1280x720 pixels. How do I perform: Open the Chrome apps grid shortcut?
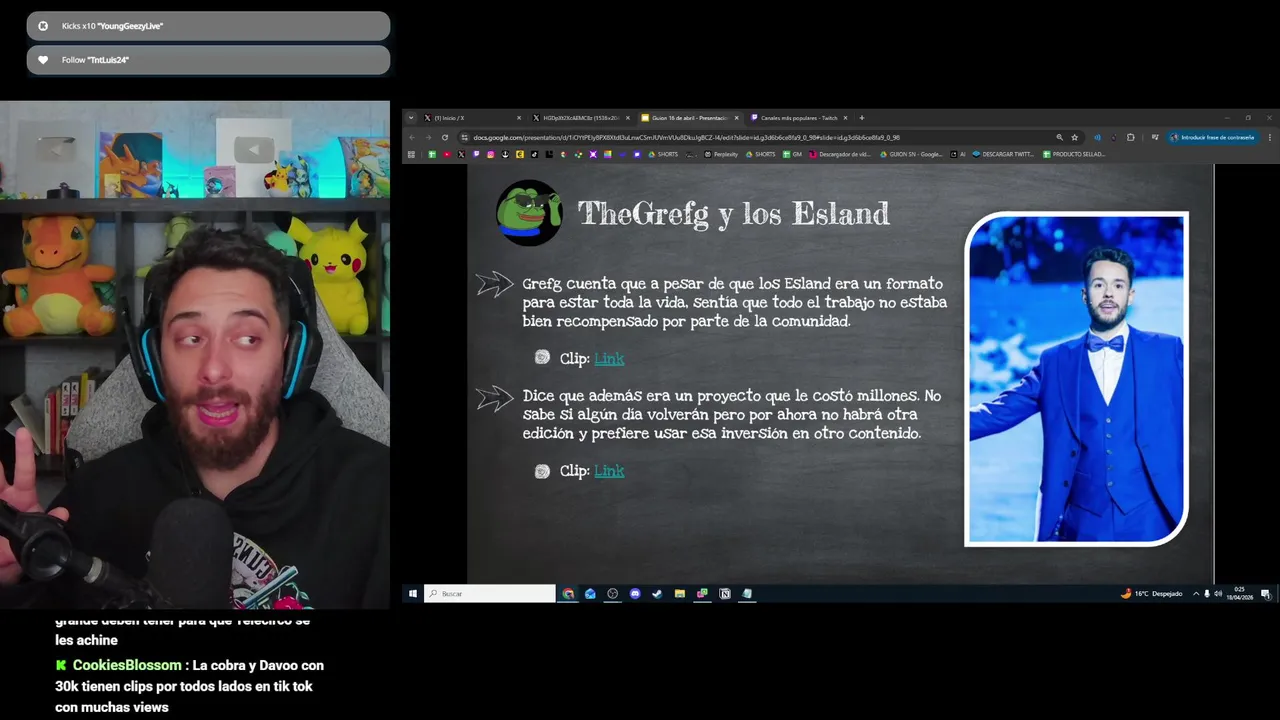(x=411, y=154)
